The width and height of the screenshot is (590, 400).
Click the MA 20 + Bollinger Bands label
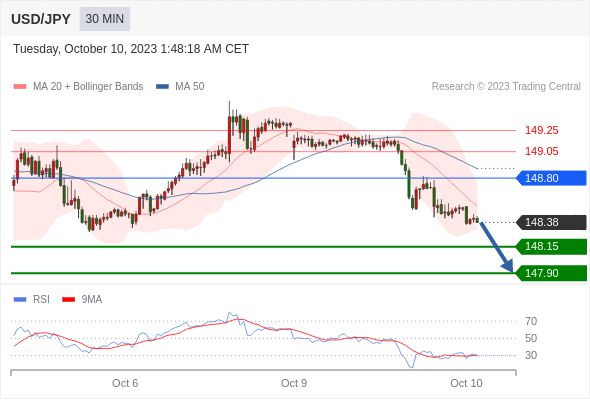pyautogui.click(x=88, y=87)
